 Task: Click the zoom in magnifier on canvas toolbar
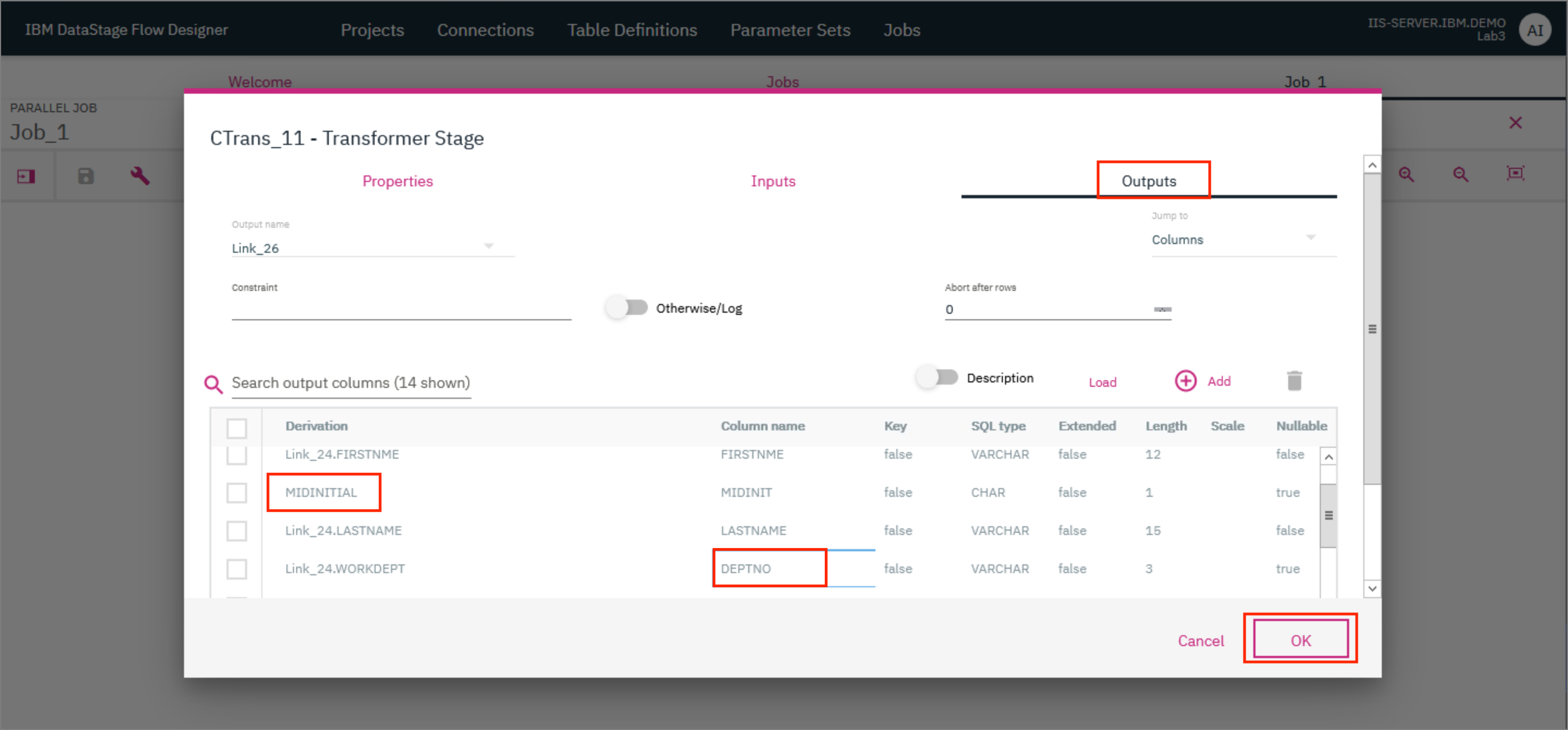[x=1406, y=174]
